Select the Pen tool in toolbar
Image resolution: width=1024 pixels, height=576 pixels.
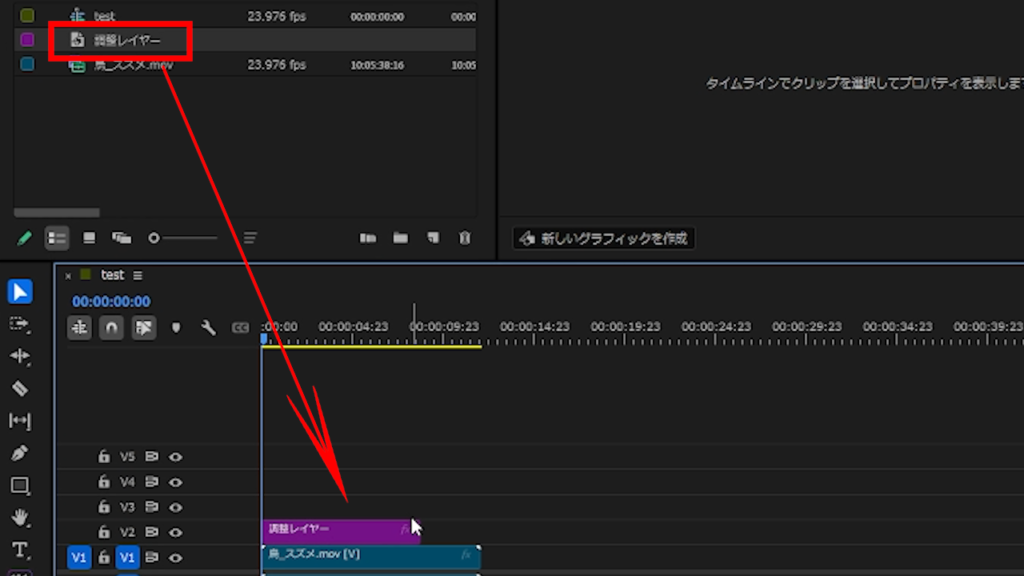[20, 453]
